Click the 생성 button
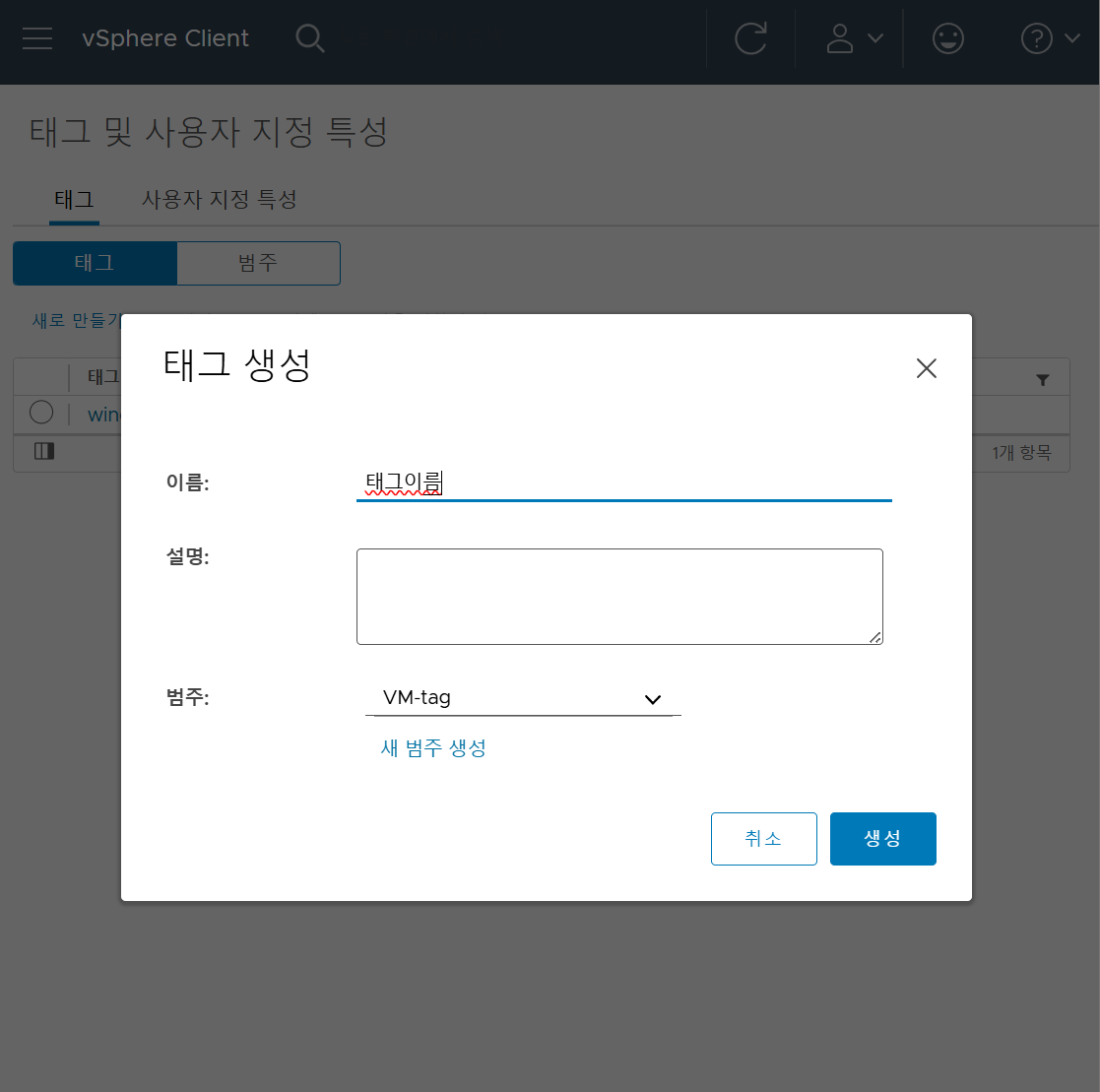 (882, 838)
